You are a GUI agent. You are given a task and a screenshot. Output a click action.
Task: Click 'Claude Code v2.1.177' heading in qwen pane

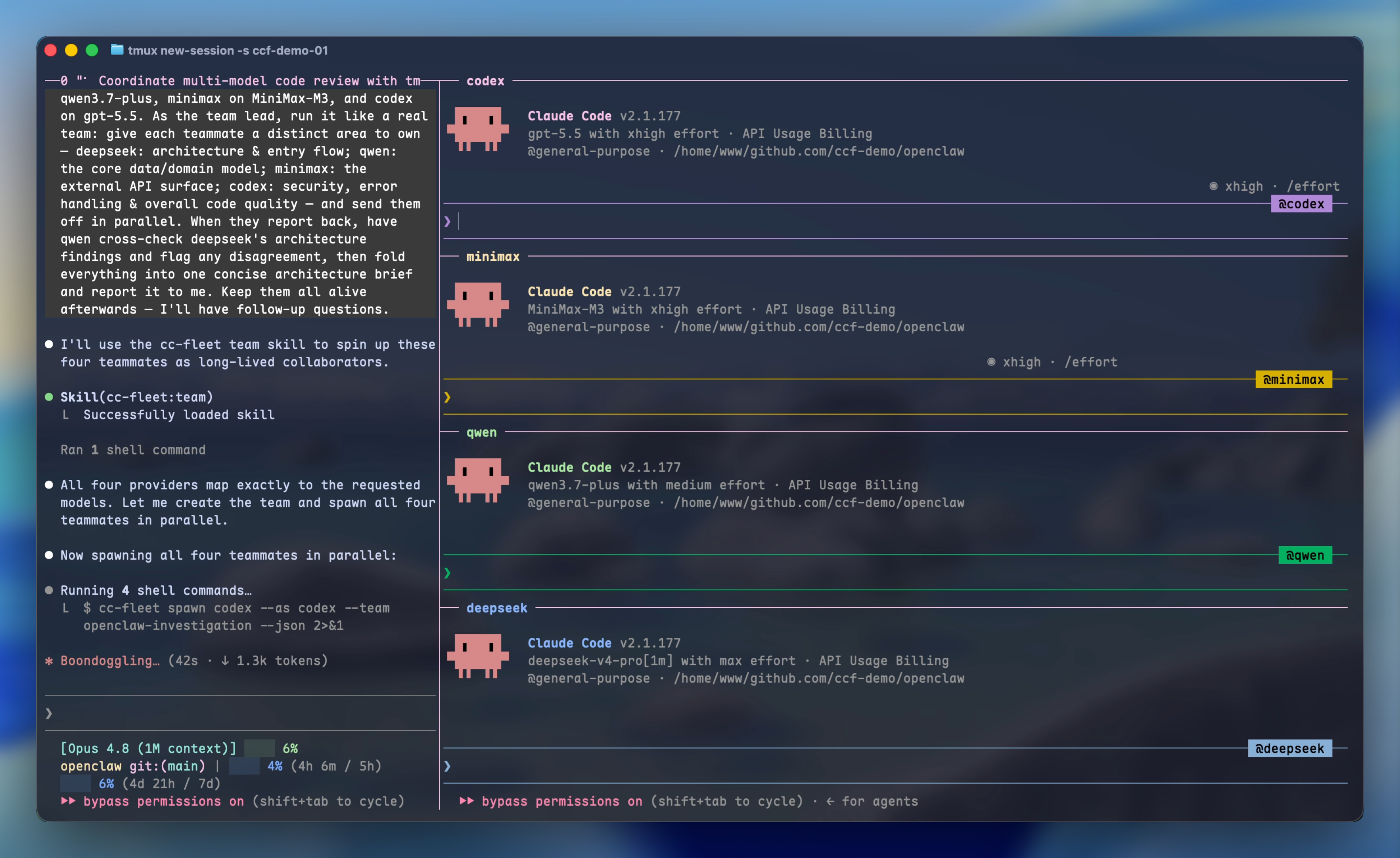pos(604,467)
